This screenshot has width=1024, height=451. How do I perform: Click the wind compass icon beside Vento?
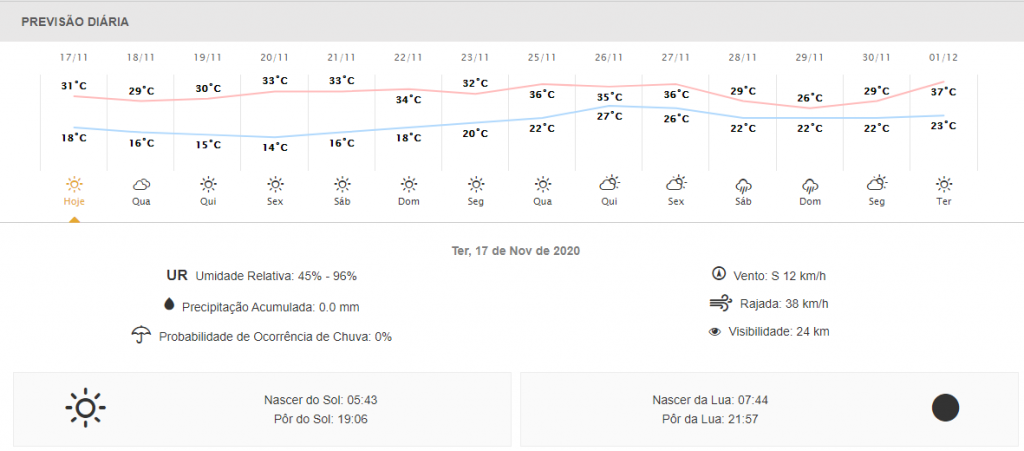point(719,273)
